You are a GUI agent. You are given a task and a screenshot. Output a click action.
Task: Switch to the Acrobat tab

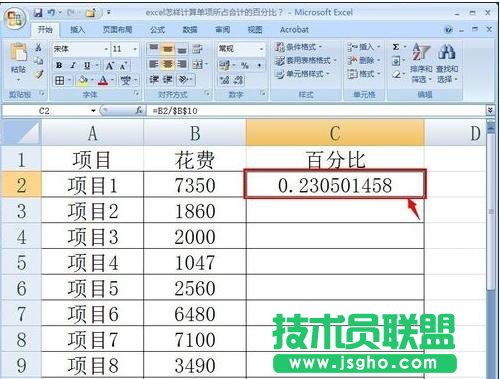(x=294, y=30)
